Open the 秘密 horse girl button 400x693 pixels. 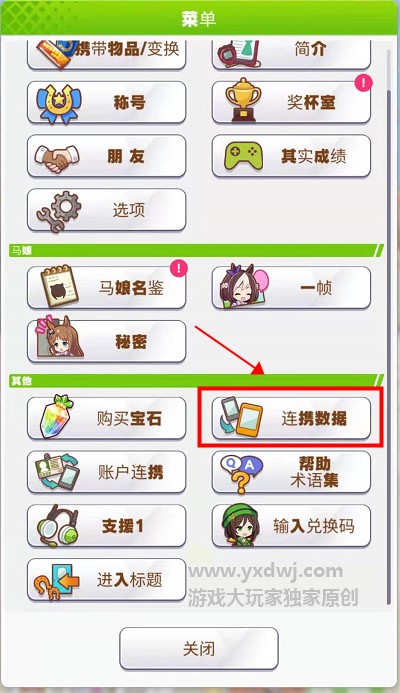(x=107, y=341)
